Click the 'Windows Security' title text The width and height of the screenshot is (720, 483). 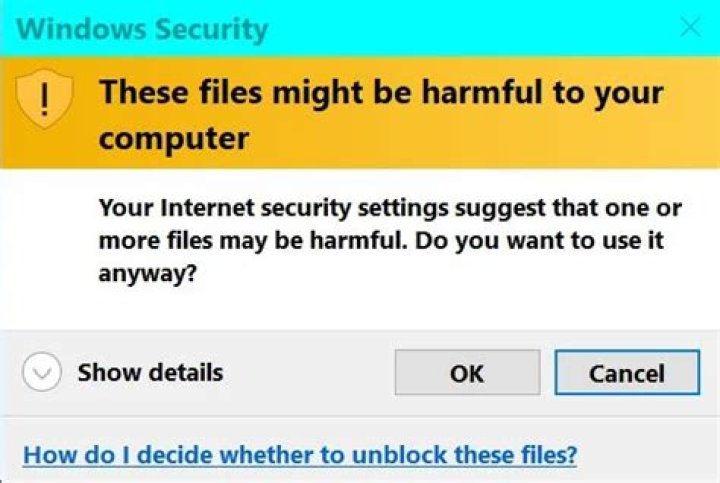click(142, 29)
